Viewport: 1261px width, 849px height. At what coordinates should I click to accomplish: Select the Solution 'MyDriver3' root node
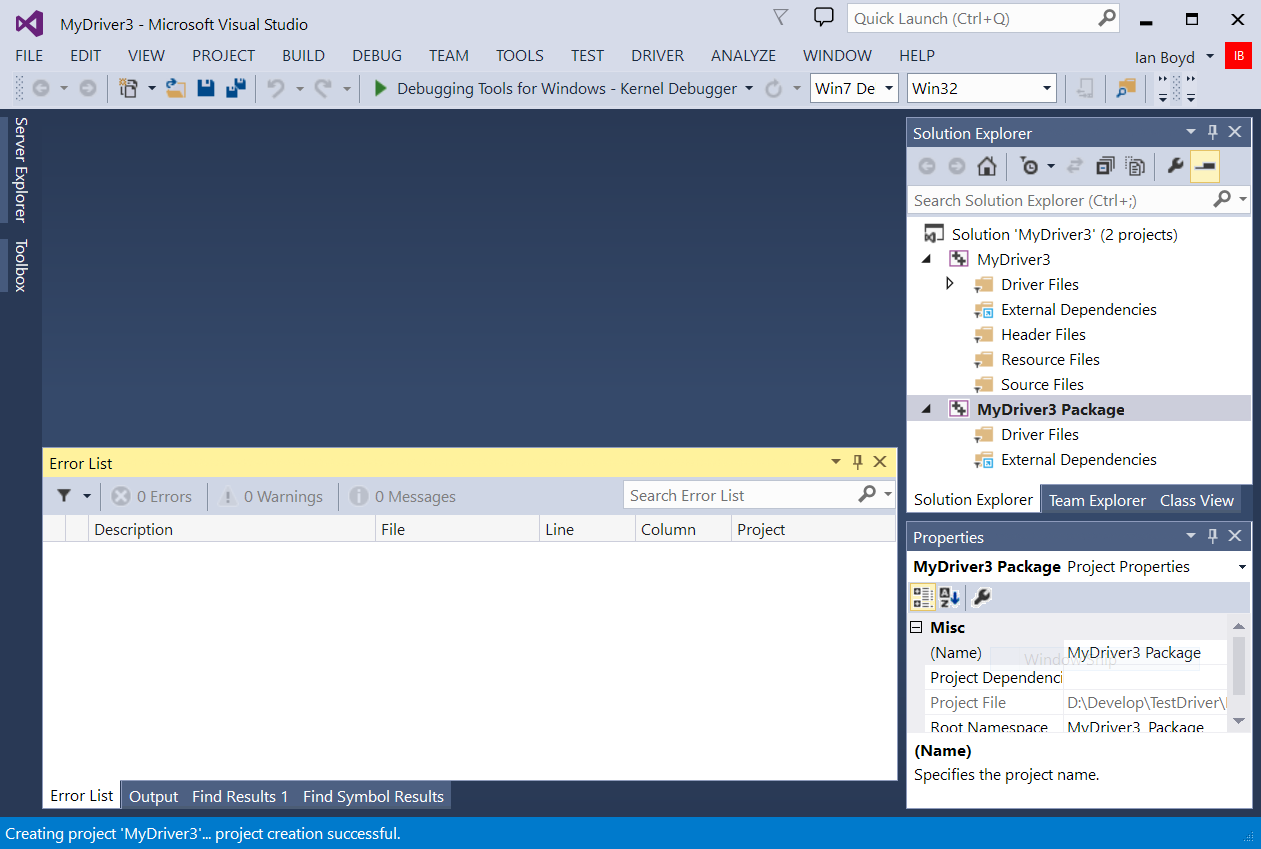point(1064,234)
